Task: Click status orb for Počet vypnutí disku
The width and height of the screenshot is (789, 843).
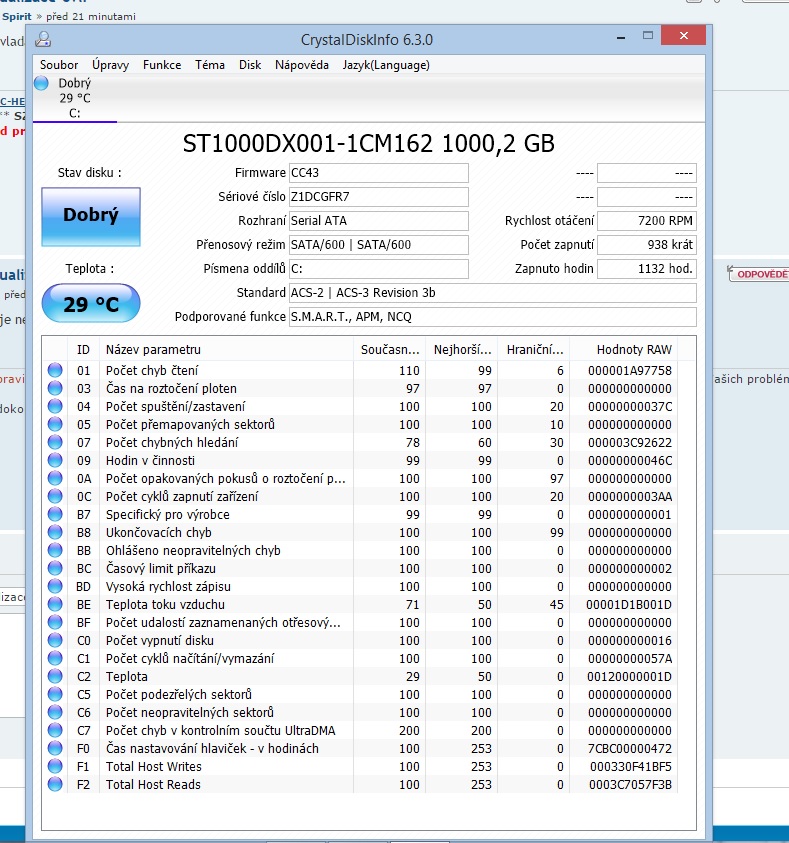Action: [55, 640]
